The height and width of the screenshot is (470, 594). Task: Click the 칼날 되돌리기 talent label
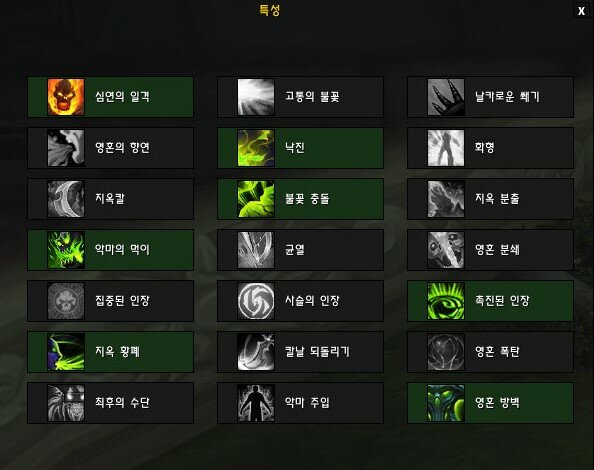[317, 351]
